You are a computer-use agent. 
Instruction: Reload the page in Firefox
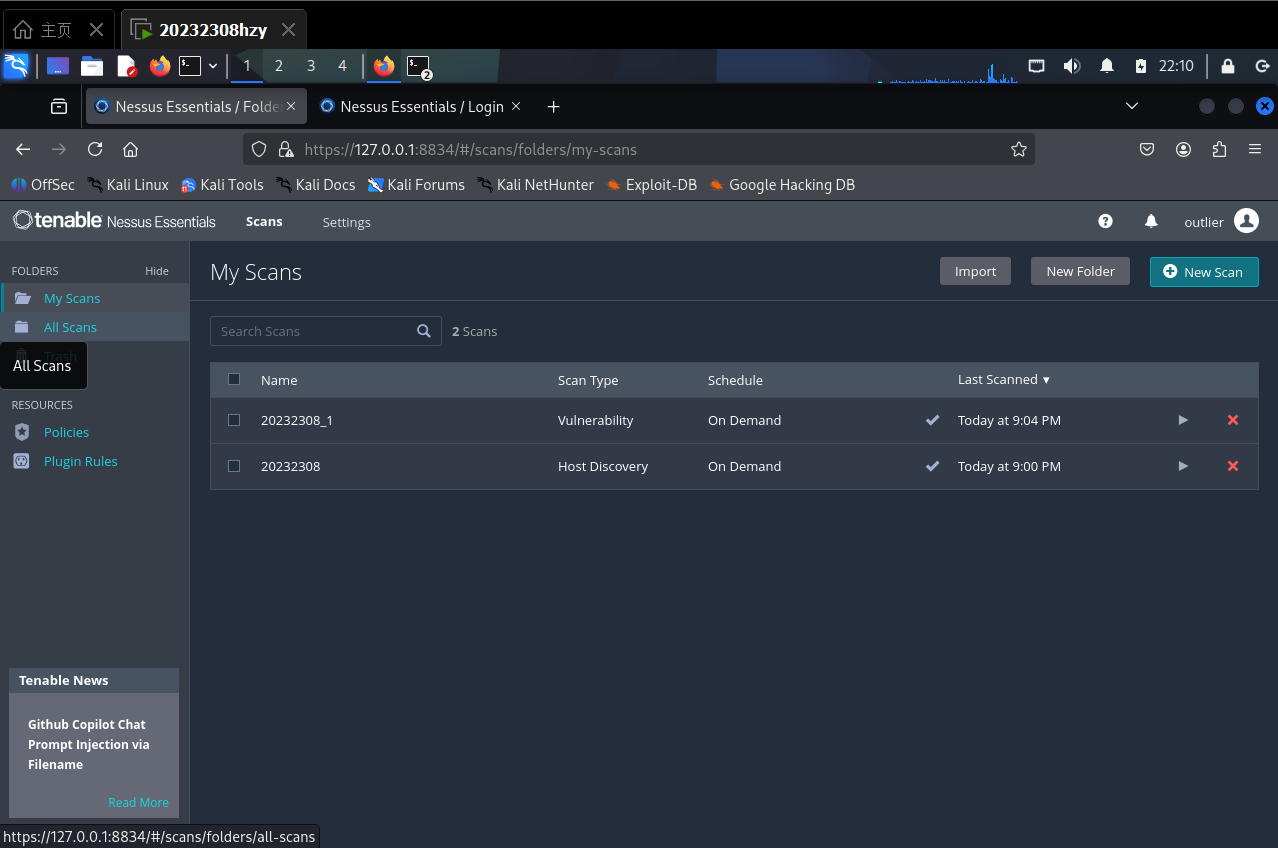[x=95, y=149]
